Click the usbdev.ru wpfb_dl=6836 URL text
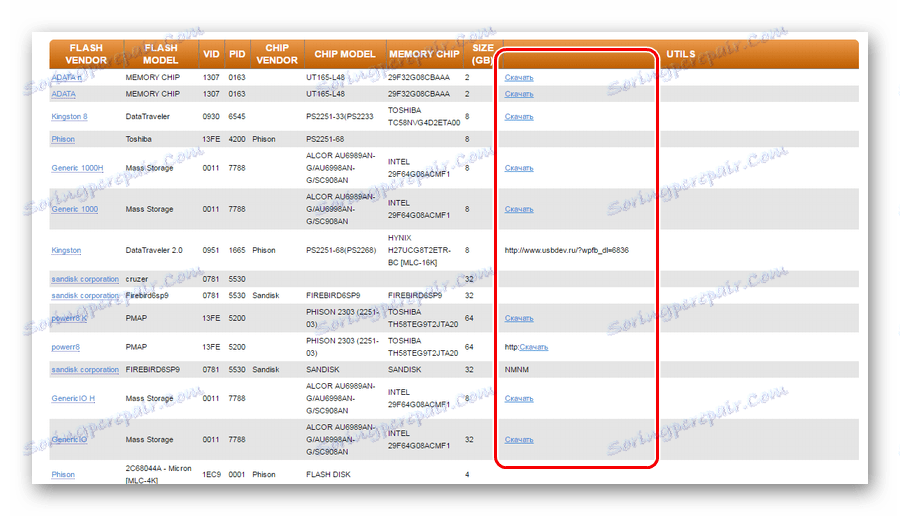Viewport: 900px width, 516px height. (567, 251)
